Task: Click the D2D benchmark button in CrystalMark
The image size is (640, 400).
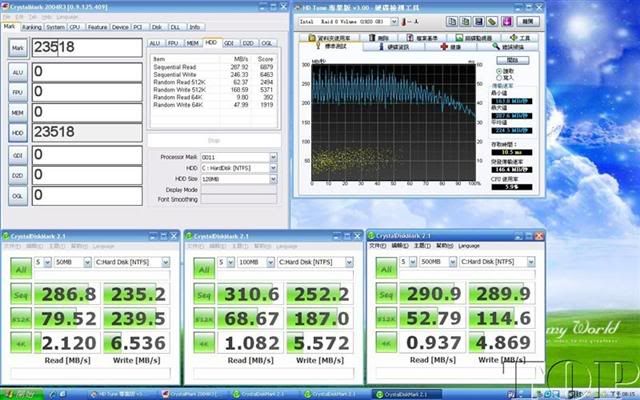Action: [x=18, y=176]
